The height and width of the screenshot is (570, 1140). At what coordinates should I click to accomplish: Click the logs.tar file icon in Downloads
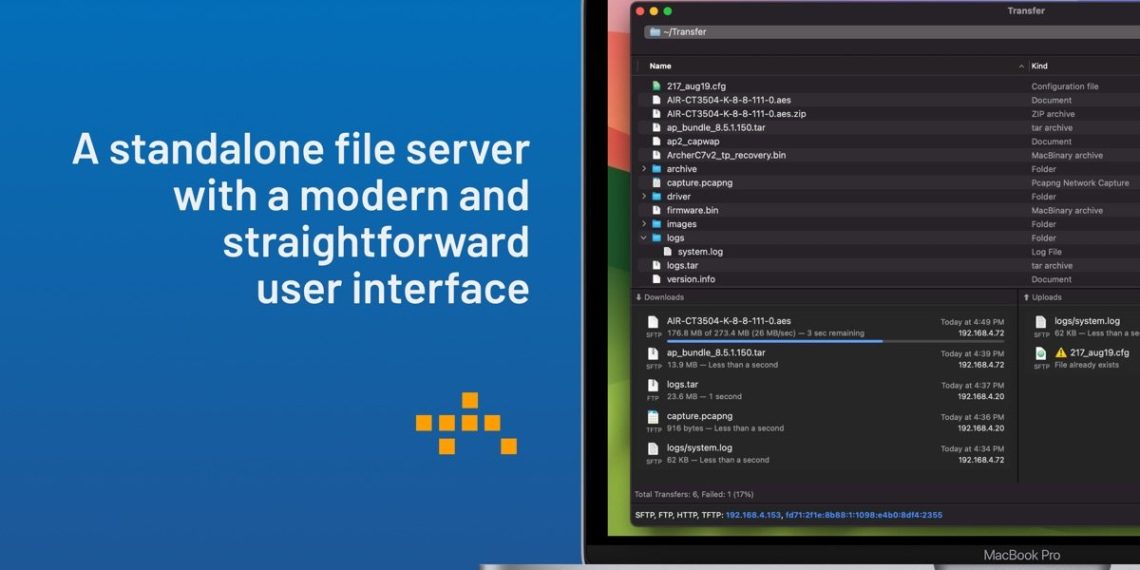(653, 385)
